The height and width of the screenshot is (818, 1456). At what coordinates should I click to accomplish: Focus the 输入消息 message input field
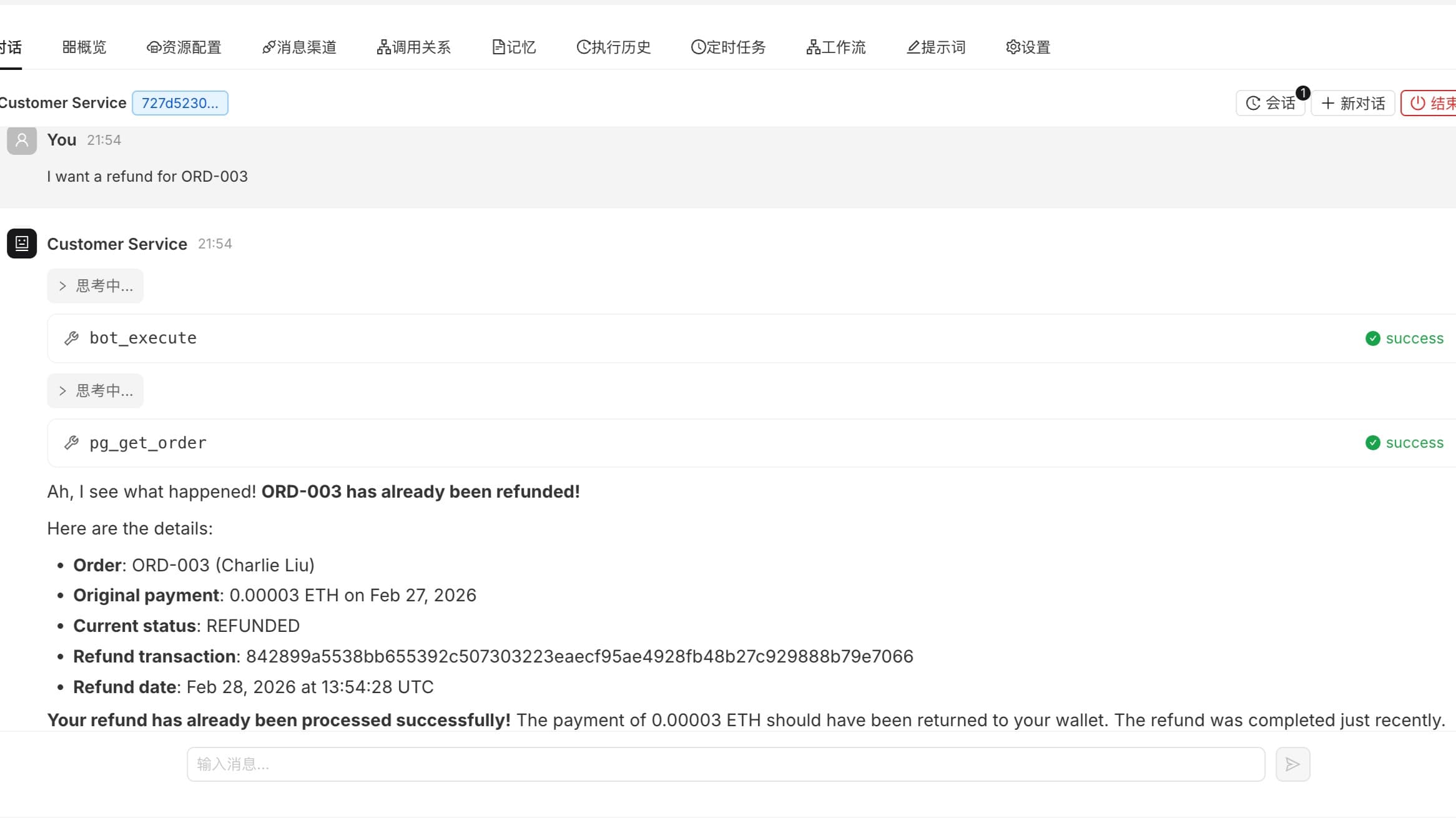[x=726, y=764]
